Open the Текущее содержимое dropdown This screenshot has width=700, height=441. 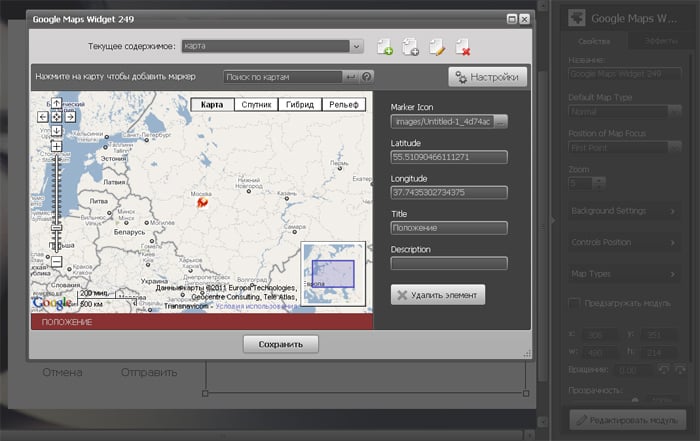357,46
